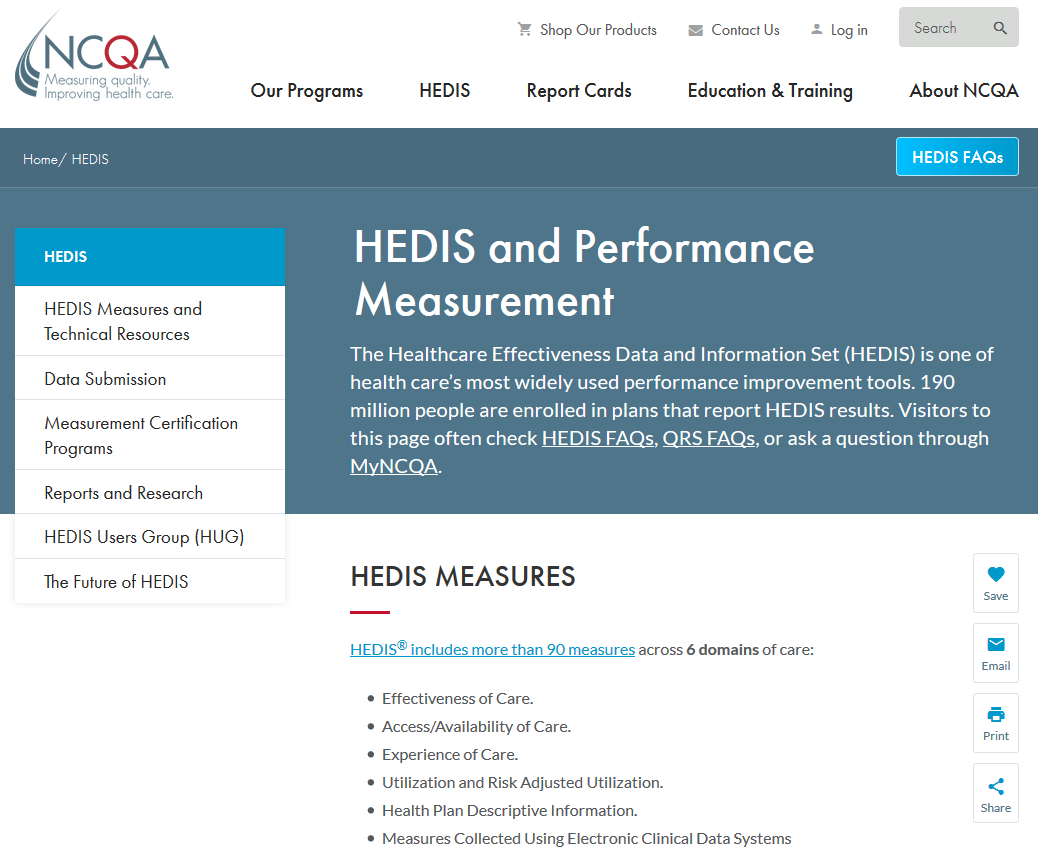Click the magnifying glass search icon

coord(1000,28)
